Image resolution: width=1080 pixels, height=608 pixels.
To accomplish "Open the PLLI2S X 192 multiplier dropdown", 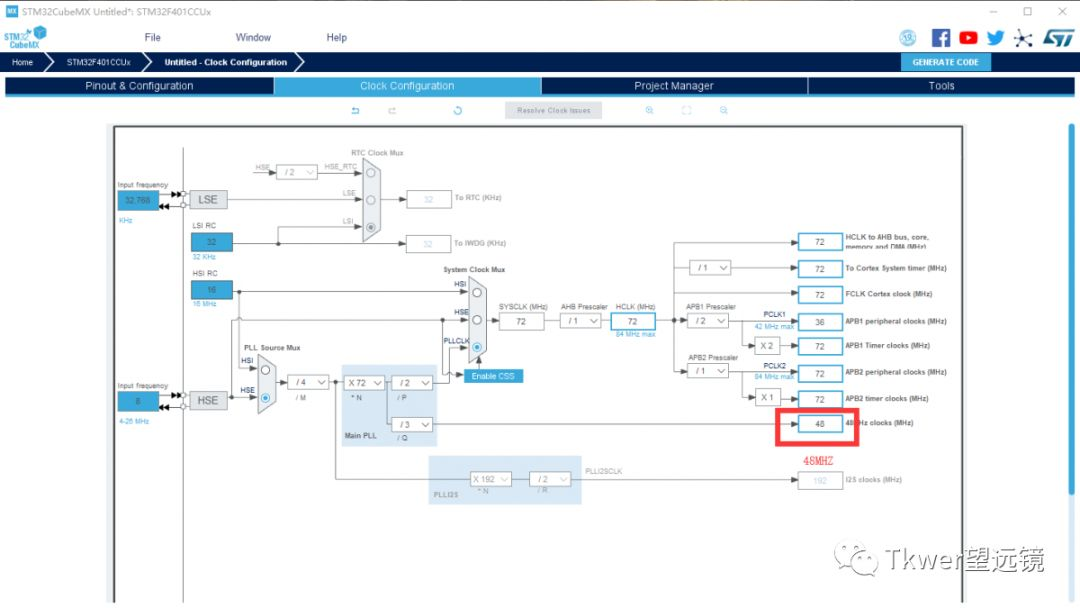I will (x=491, y=479).
